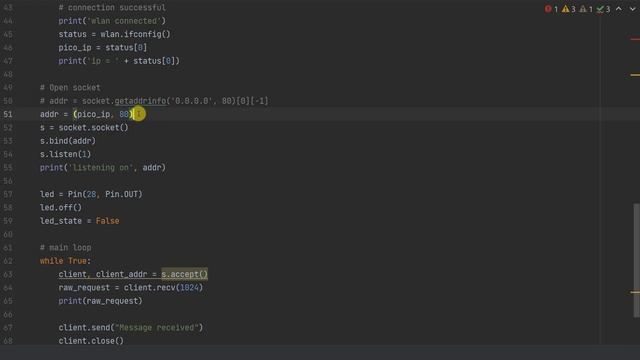Click the upper yellow warning stripe mark
Viewport: 640px width, 360px height.
pyautogui.click(x=635, y=75)
